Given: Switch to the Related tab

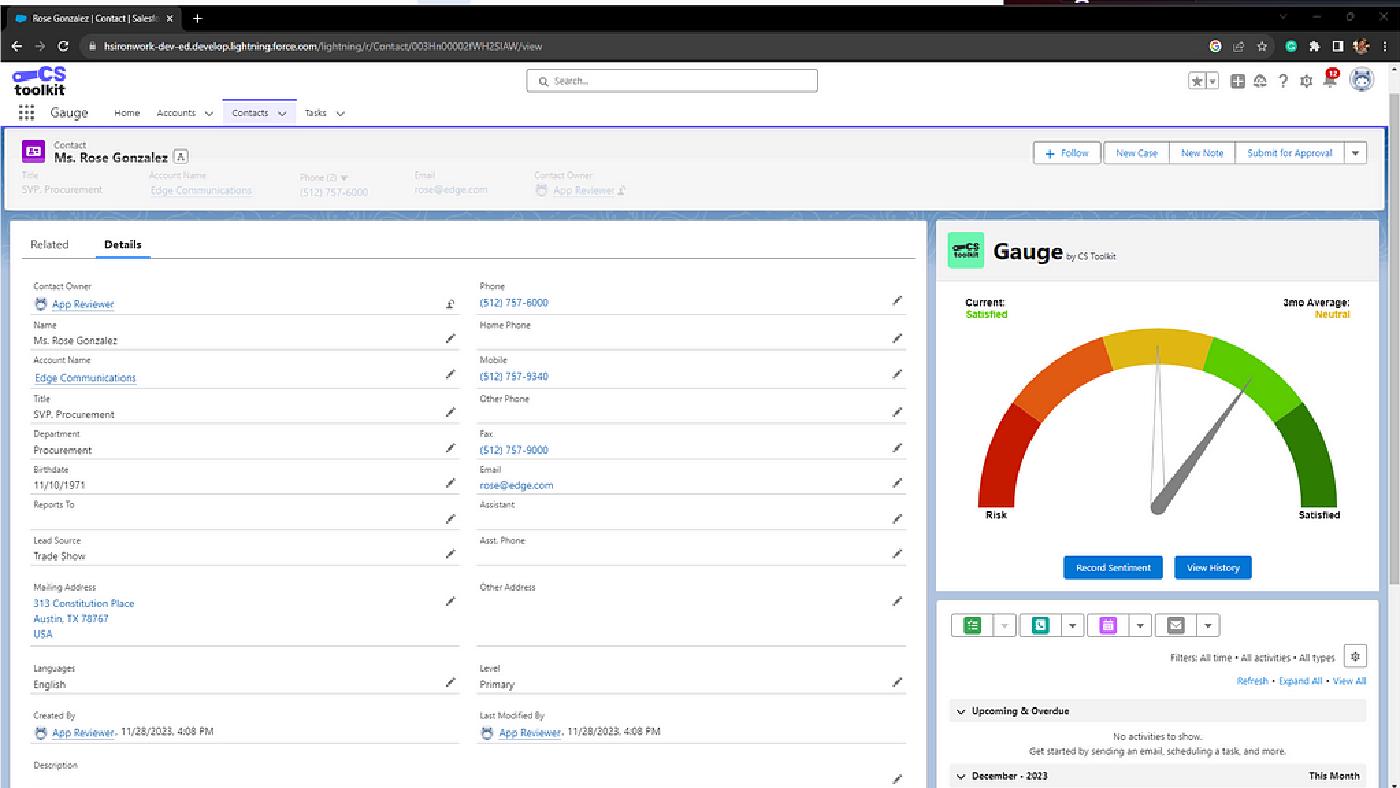Looking at the screenshot, I should tap(49, 244).
